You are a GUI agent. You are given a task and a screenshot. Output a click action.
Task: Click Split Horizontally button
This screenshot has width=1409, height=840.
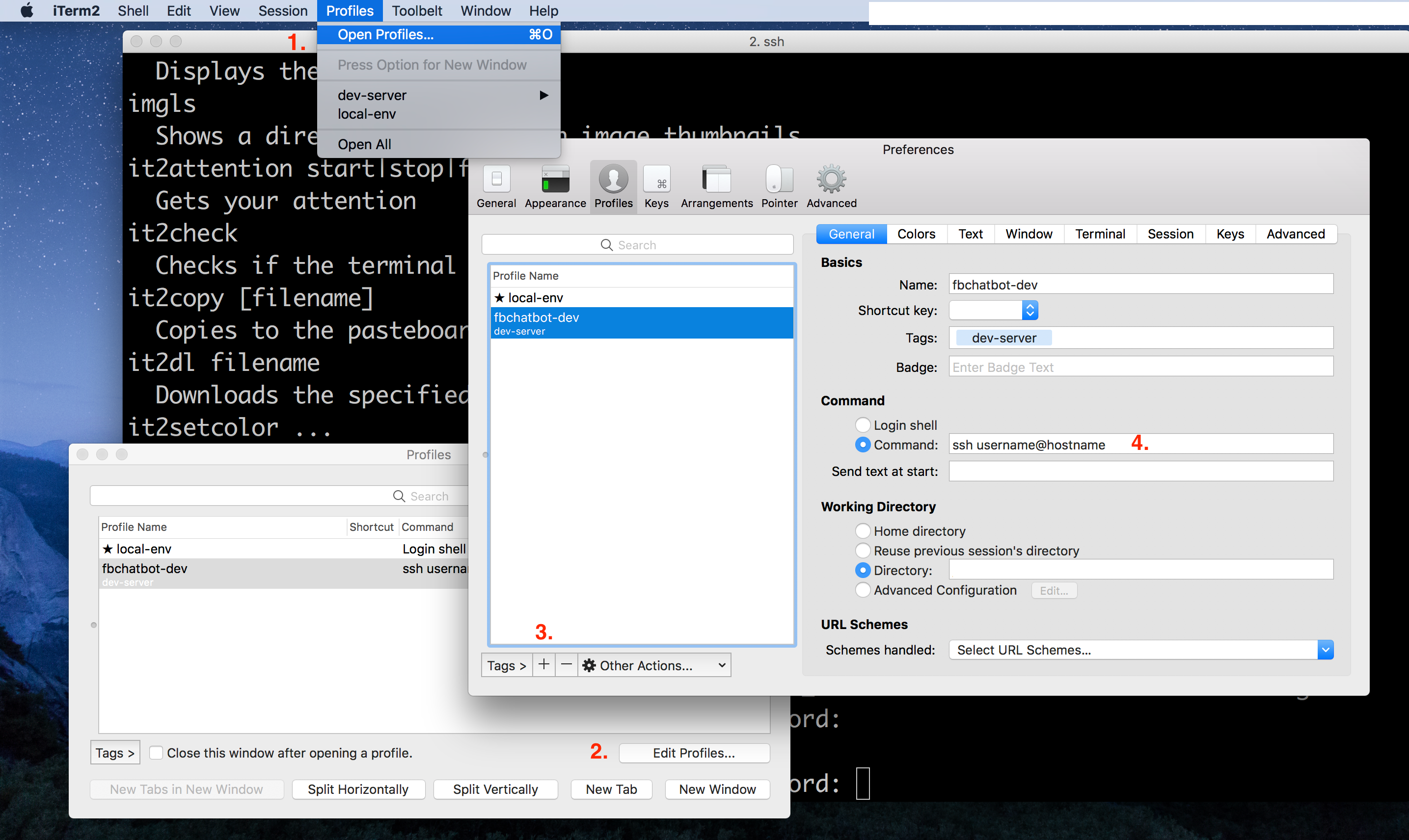(x=358, y=789)
